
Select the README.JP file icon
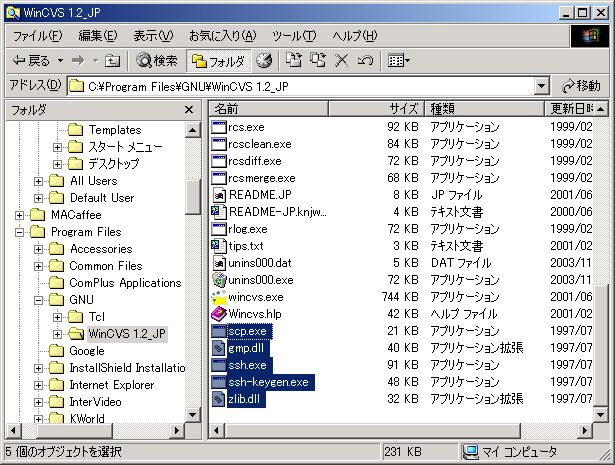tap(218, 195)
